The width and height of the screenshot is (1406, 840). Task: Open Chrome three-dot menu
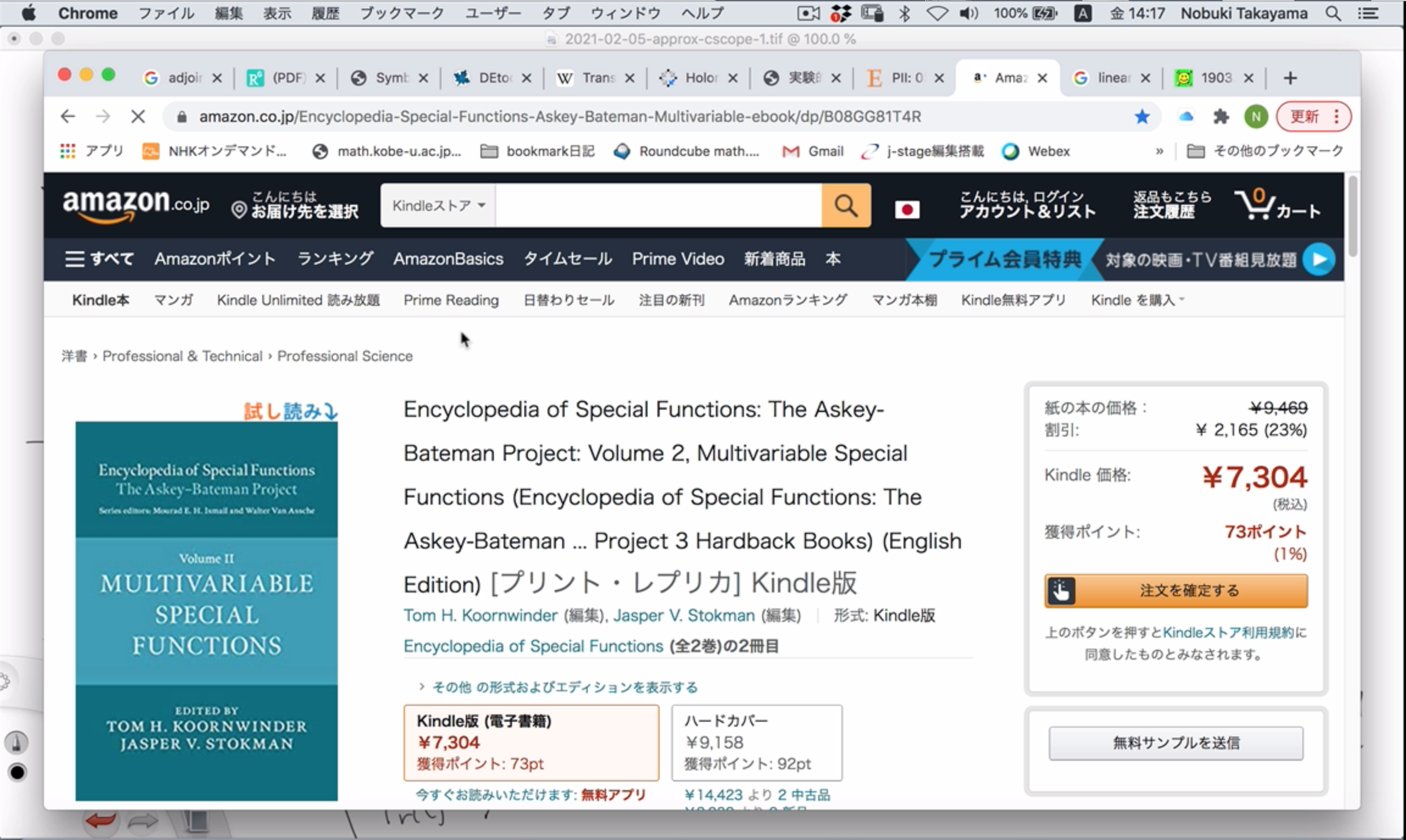pyautogui.click(x=1336, y=116)
